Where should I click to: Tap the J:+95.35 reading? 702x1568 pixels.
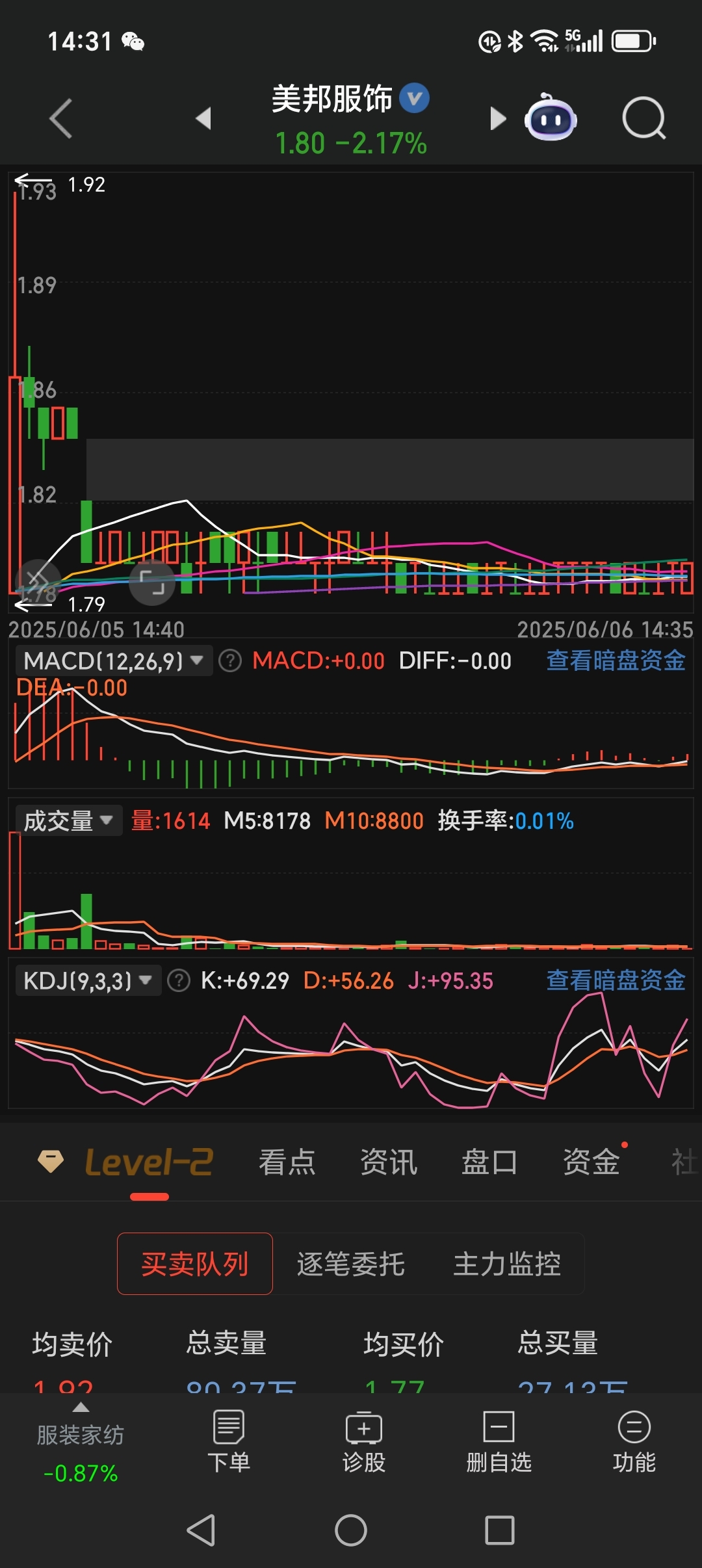tap(450, 980)
